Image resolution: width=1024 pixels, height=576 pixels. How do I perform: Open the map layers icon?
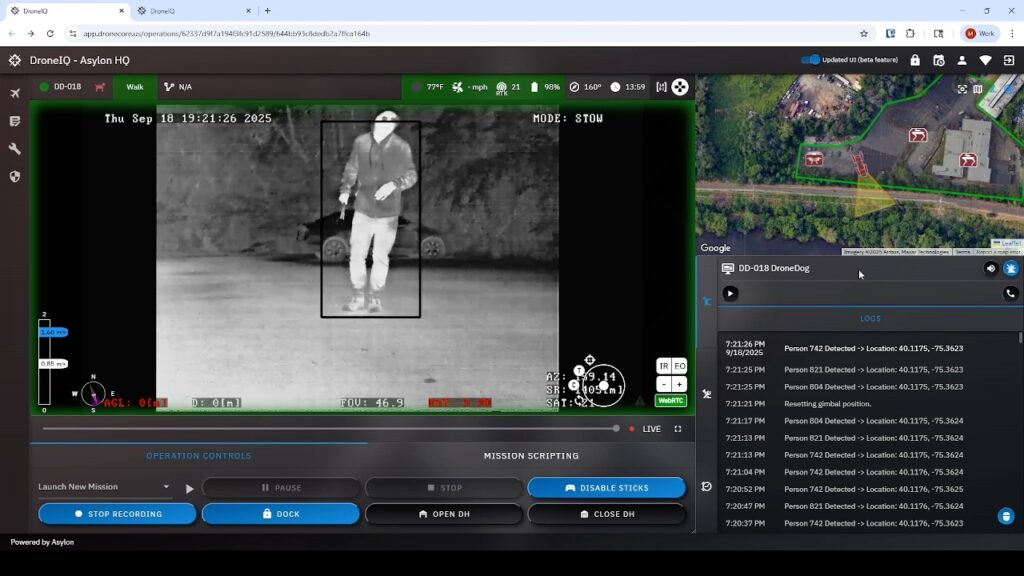click(x=978, y=89)
